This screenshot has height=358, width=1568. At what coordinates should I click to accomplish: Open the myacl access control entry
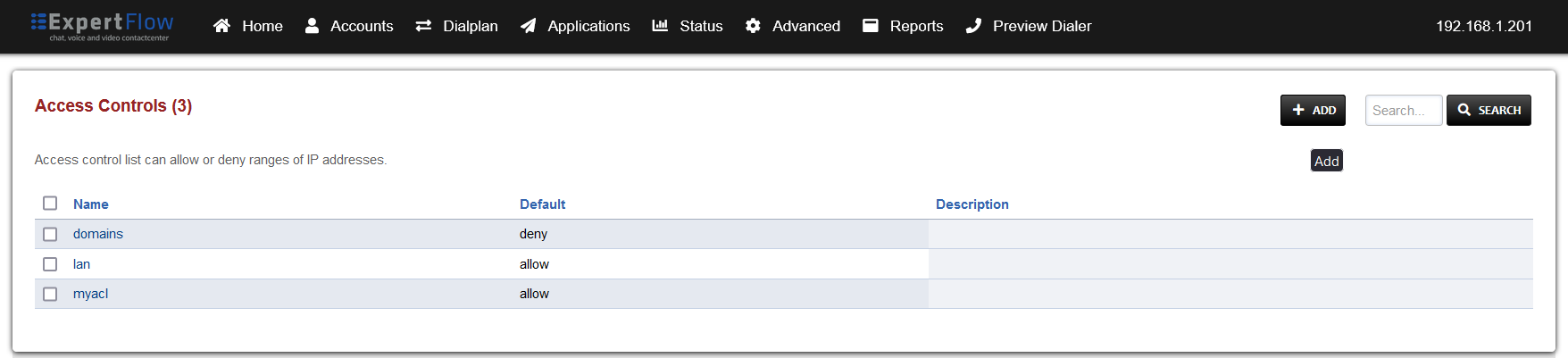pos(90,294)
